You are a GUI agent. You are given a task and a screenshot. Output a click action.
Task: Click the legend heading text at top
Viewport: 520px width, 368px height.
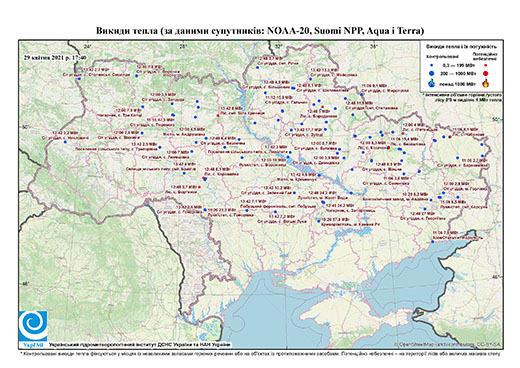[461, 47]
